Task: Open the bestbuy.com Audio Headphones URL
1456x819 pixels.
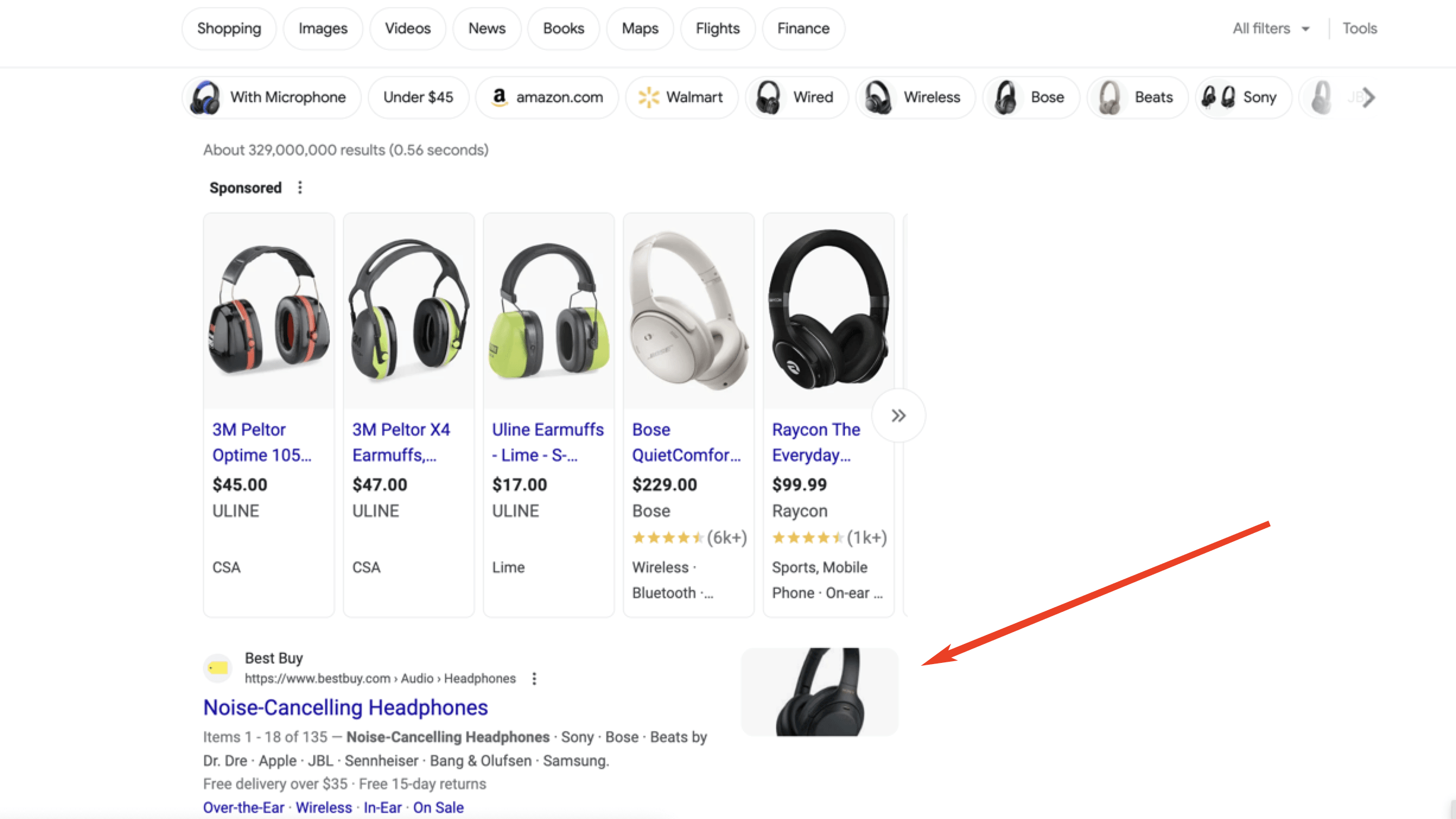Action: [x=380, y=678]
